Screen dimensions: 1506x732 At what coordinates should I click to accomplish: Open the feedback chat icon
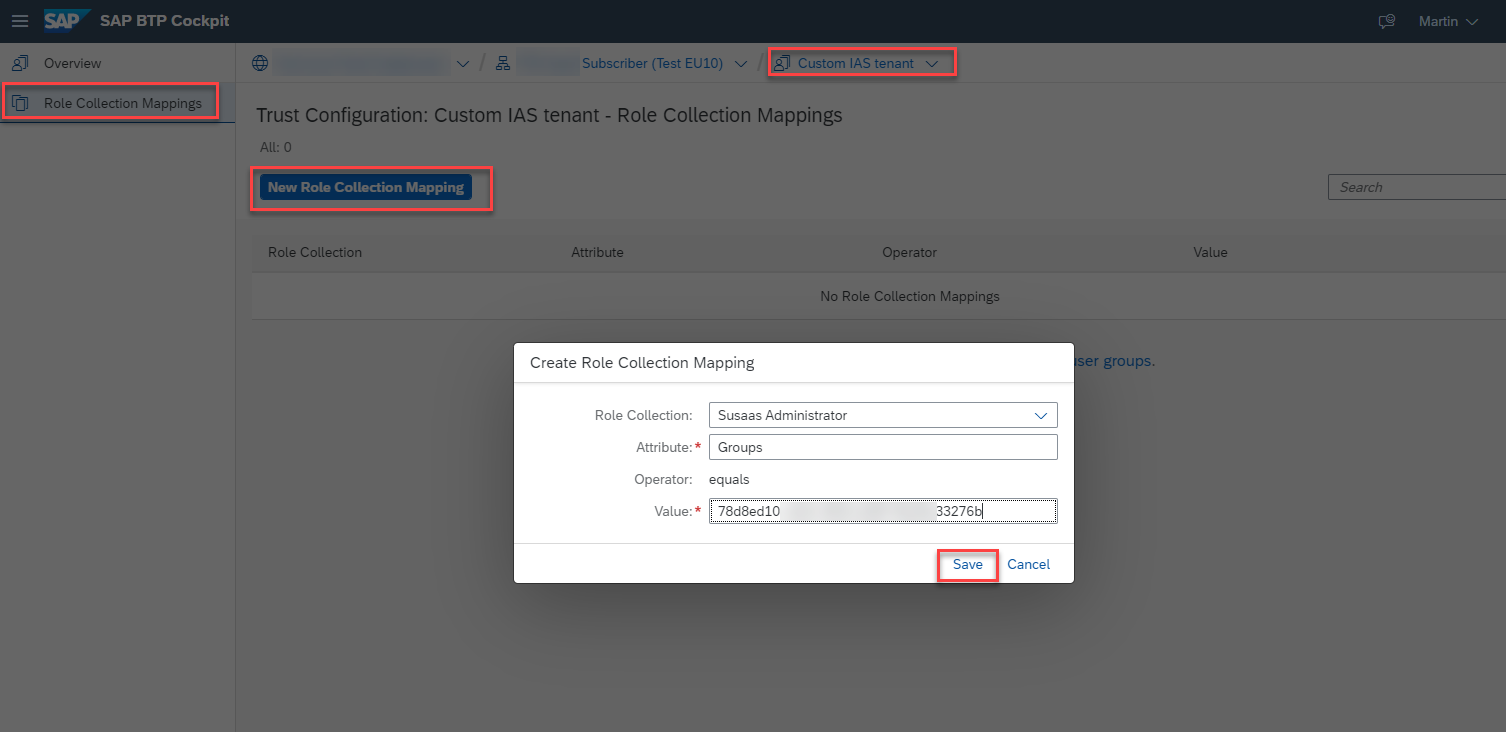pyautogui.click(x=1387, y=21)
